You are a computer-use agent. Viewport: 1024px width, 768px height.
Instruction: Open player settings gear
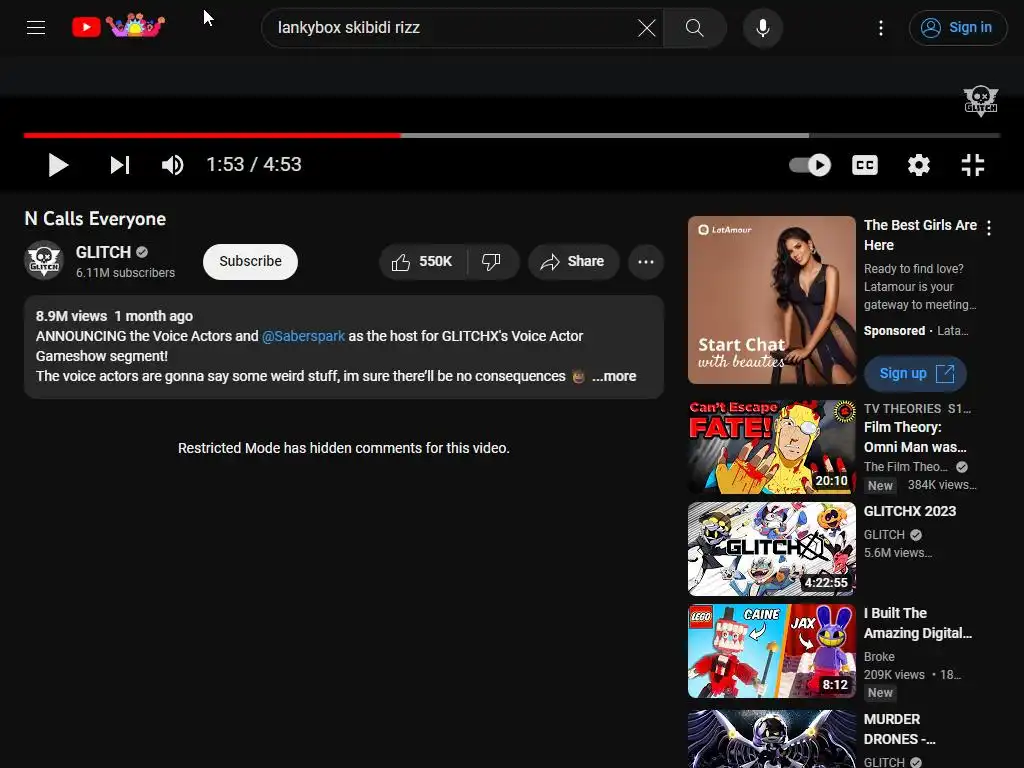click(918, 165)
